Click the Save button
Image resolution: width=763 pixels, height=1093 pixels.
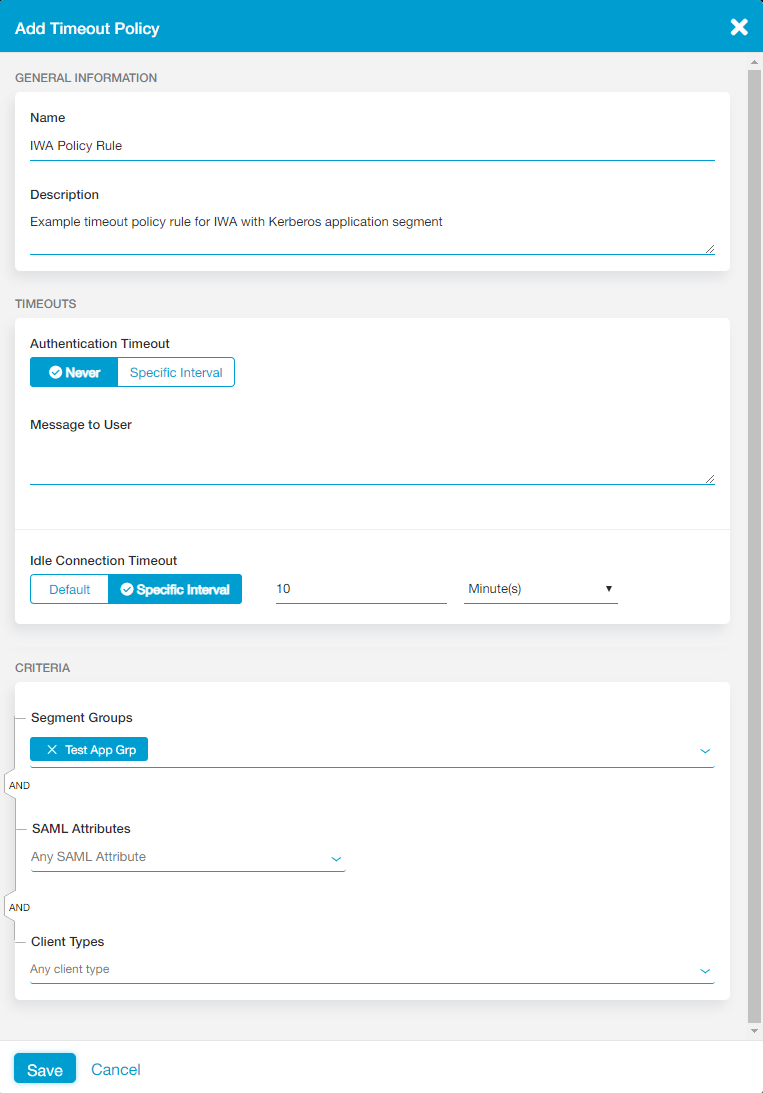pos(45,1069)
